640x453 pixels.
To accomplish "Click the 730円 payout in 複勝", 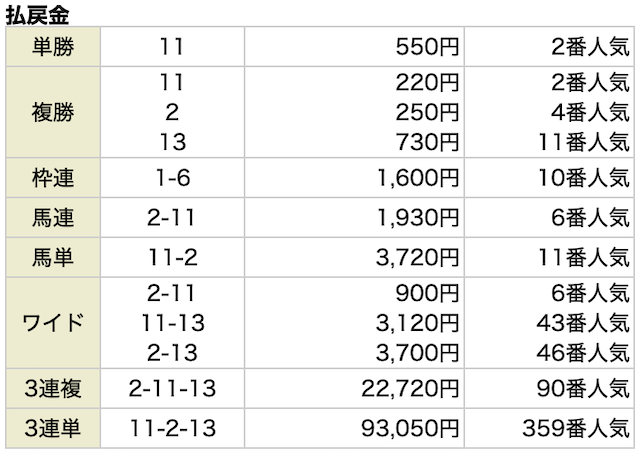I will (429, 143).
